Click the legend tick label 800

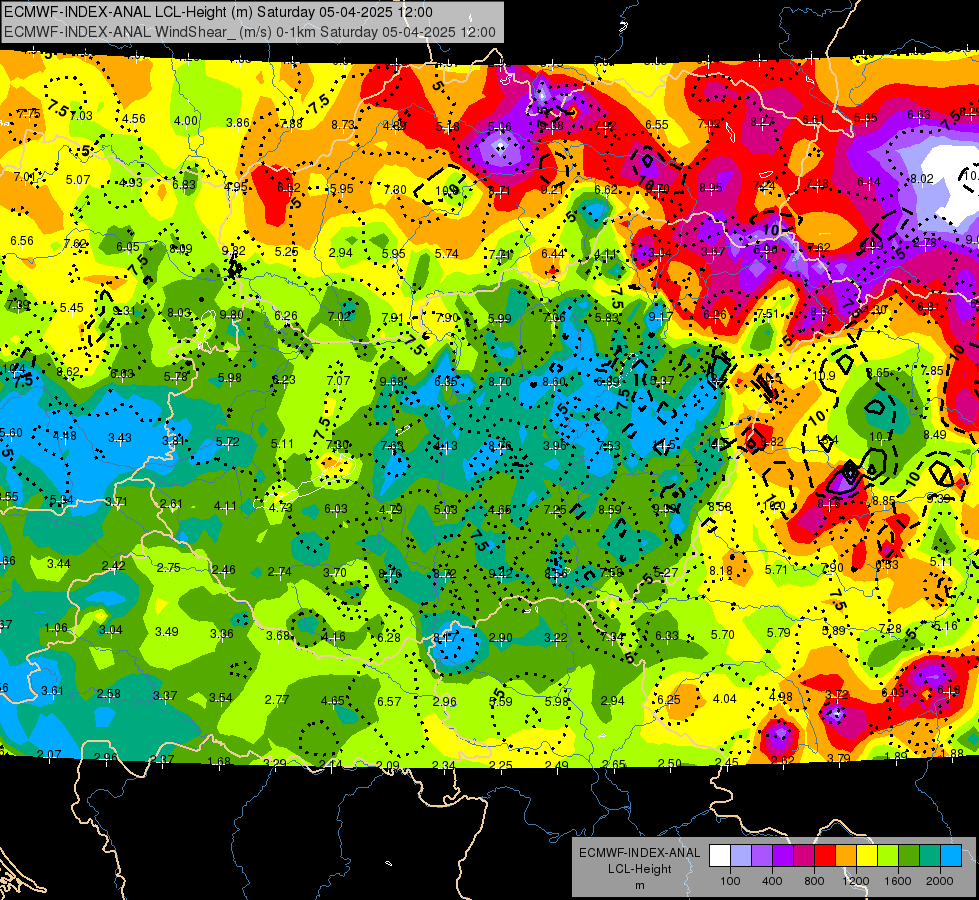pyautogui.click(x=814, y=881)
